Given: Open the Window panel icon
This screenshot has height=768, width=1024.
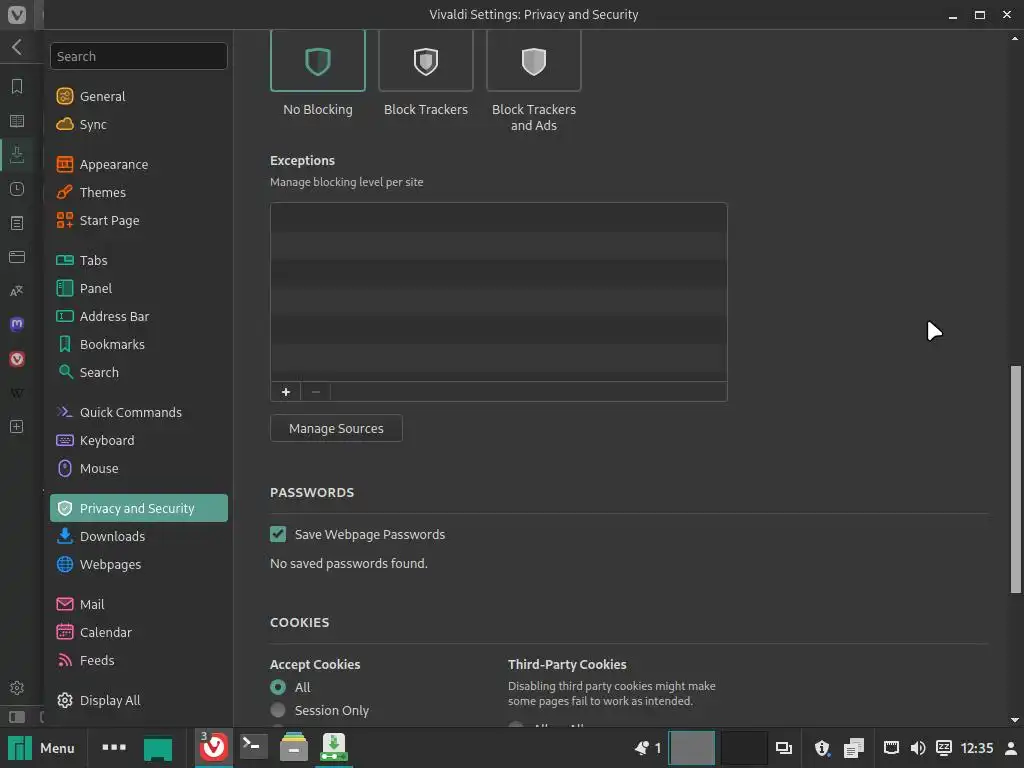Looking at the screenshot, I should point(17,257).
